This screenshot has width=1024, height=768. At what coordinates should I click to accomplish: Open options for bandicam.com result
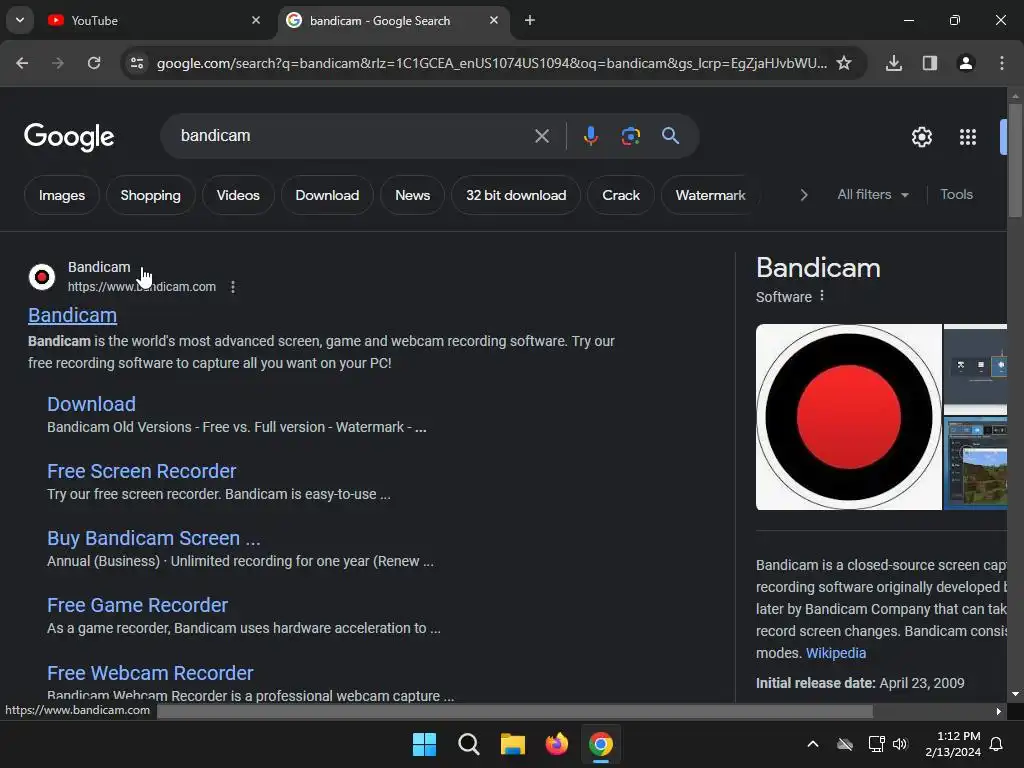pyautogui.click(x=233, y=287)
